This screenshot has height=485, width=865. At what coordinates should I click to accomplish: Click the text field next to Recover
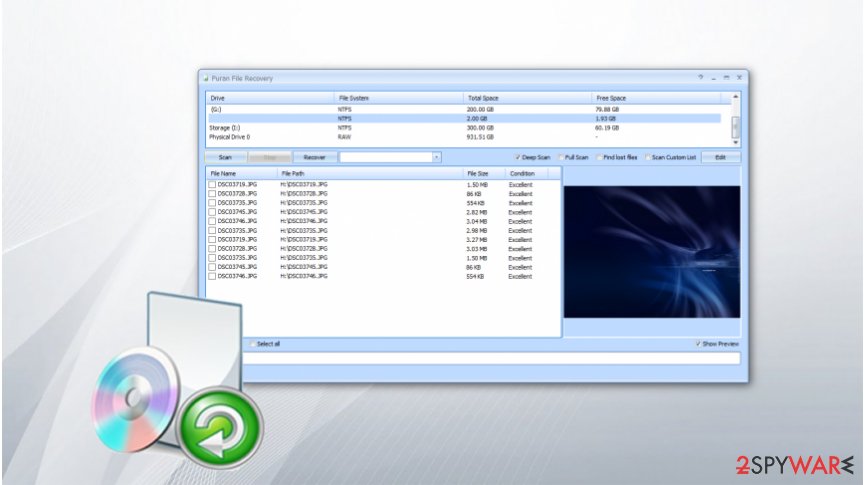[386, 157]
